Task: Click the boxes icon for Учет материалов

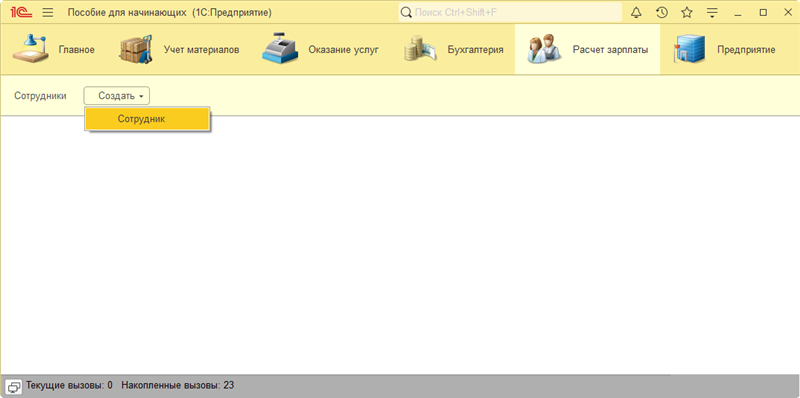Action: click(x=136, y=49)
